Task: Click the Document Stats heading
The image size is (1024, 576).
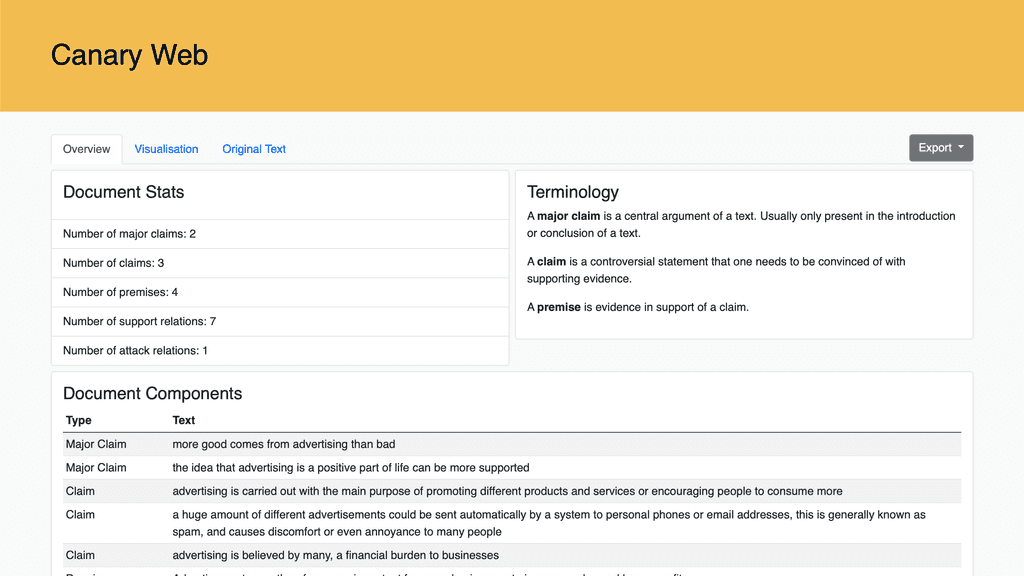Action: (x=123, y=192)
